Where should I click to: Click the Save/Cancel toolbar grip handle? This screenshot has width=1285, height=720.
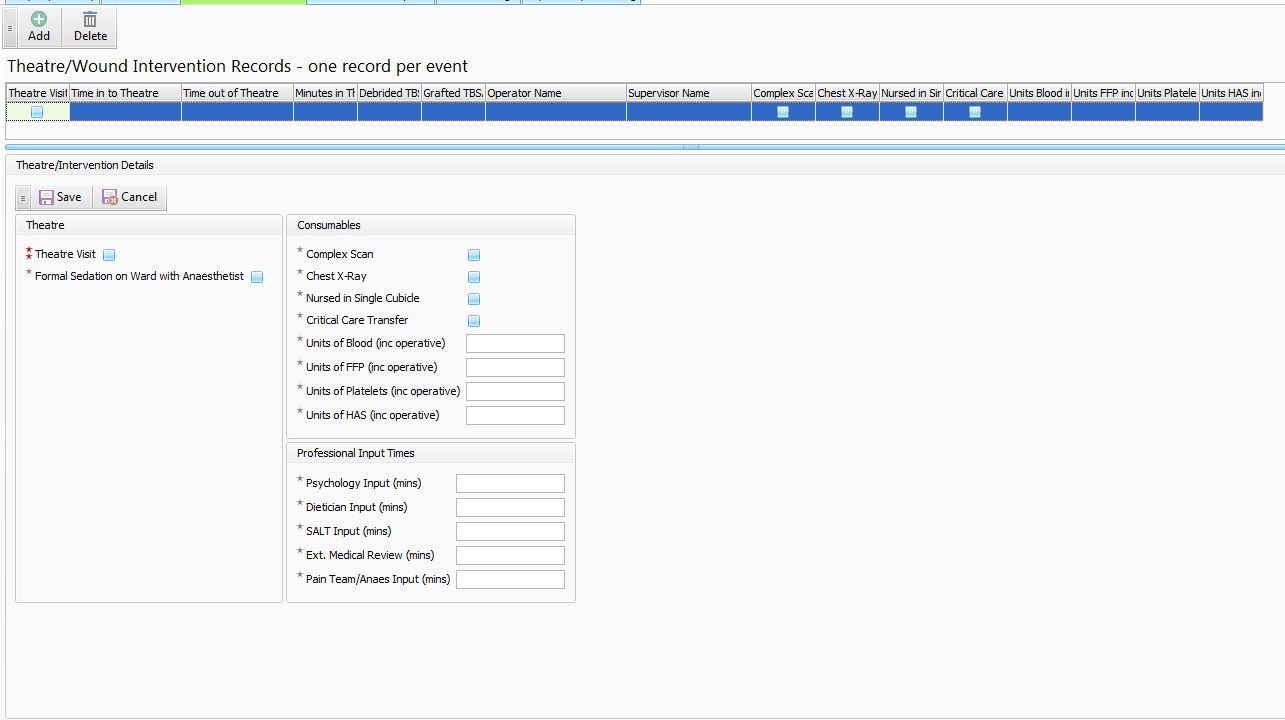[23, 198]
